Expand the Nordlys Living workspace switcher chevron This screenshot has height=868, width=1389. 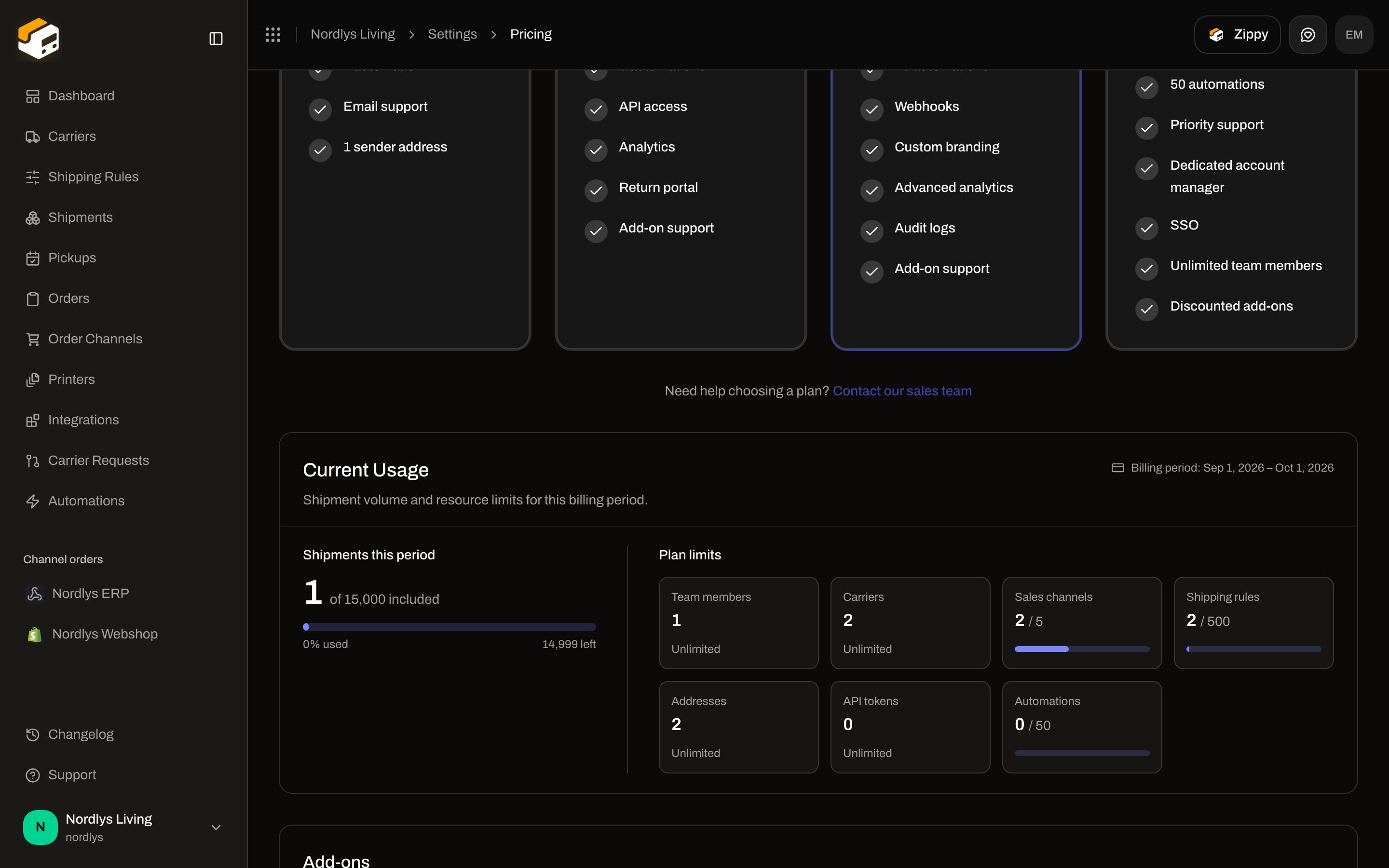tap(216, 827)
